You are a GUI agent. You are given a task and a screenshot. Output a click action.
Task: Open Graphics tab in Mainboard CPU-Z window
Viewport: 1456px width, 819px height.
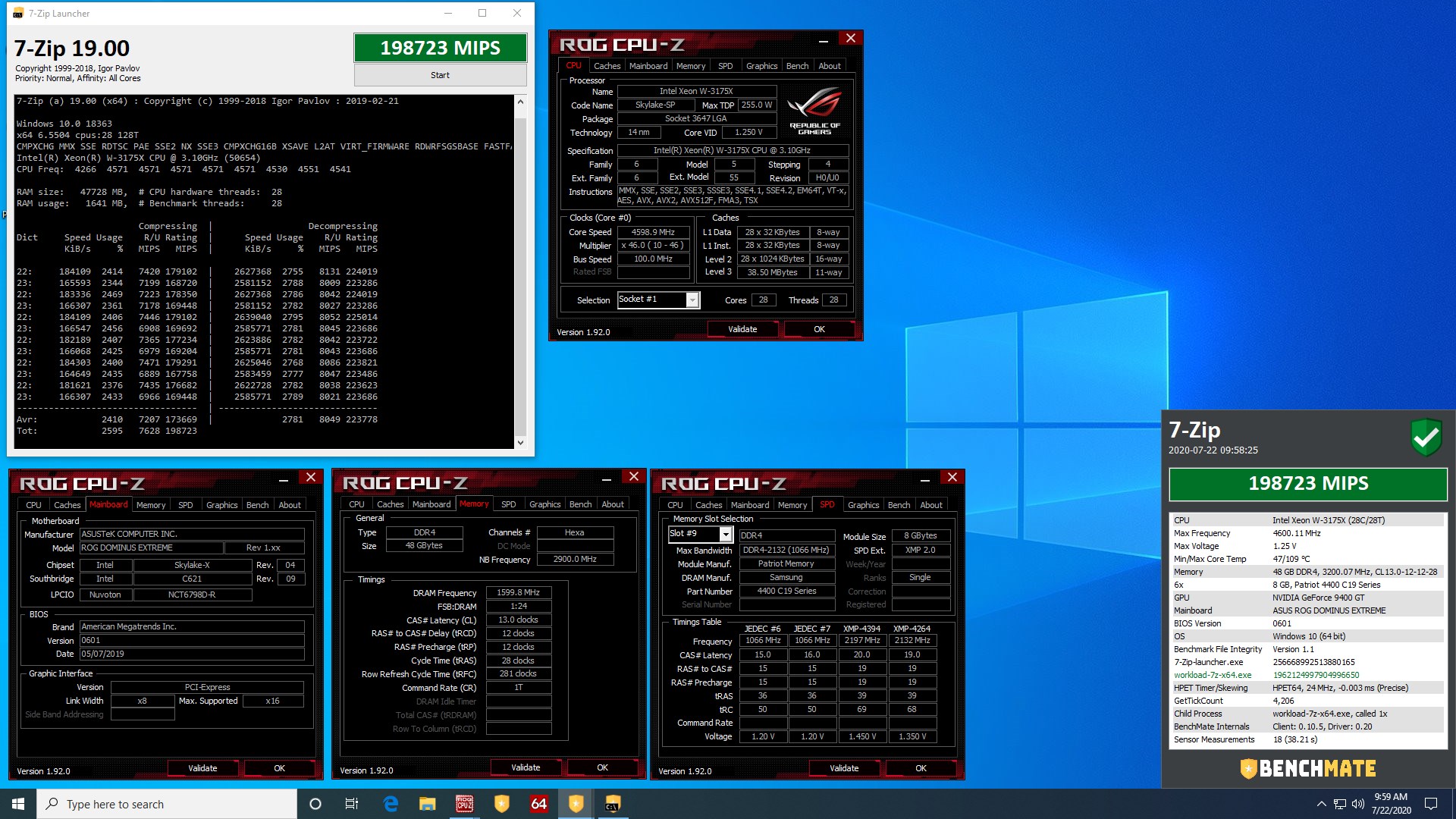pyautogui.click(x=221, y=505)
